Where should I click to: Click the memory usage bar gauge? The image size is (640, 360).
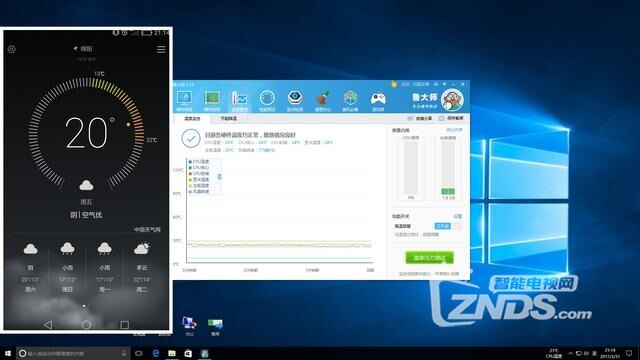(x=448, y=168)
